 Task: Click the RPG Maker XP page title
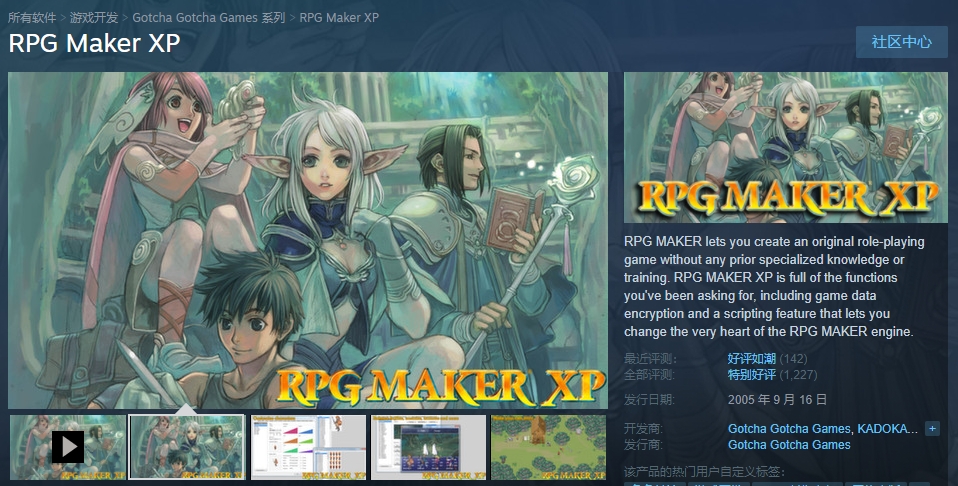(x=94, y=43)
